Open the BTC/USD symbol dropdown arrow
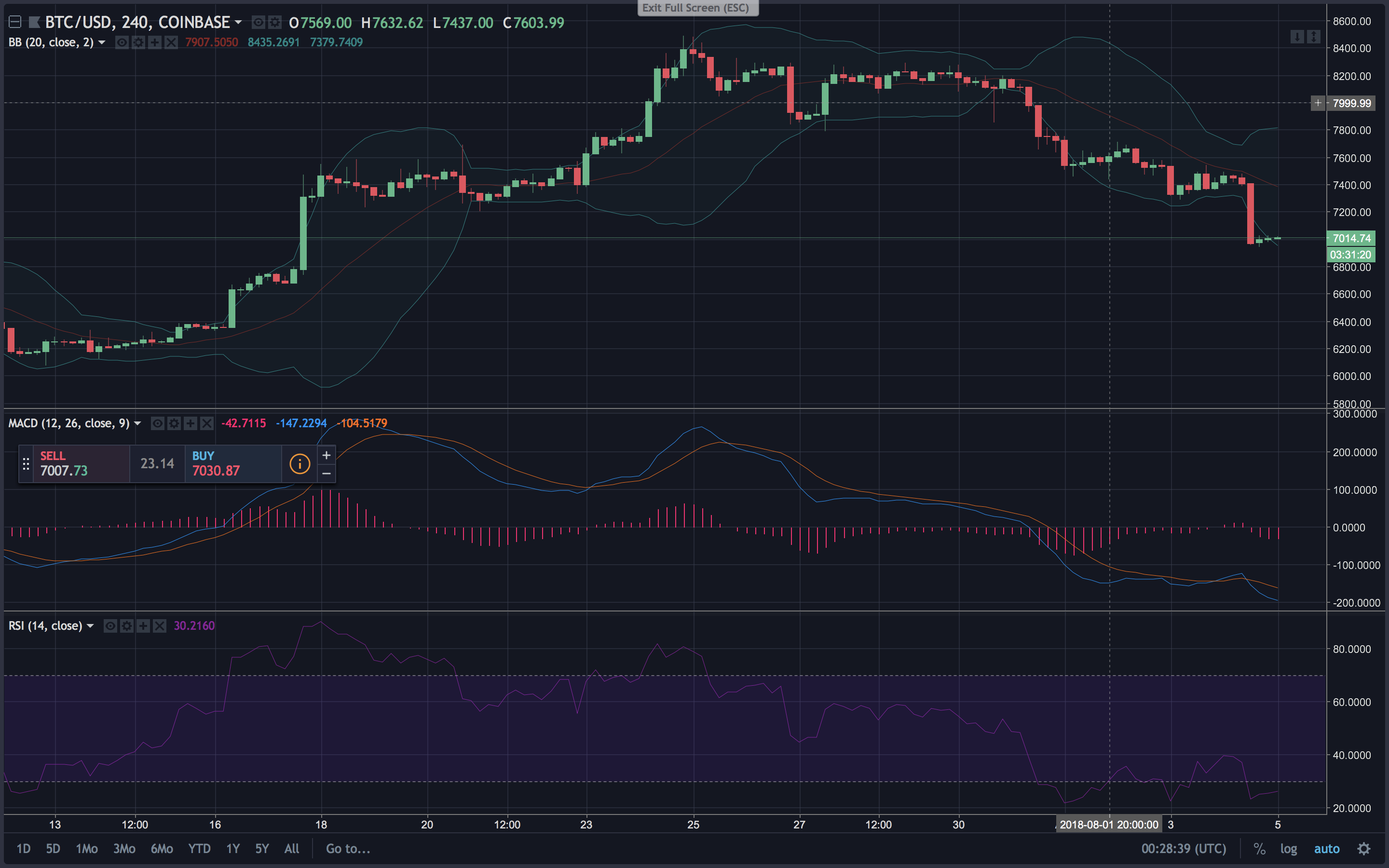 238,22
